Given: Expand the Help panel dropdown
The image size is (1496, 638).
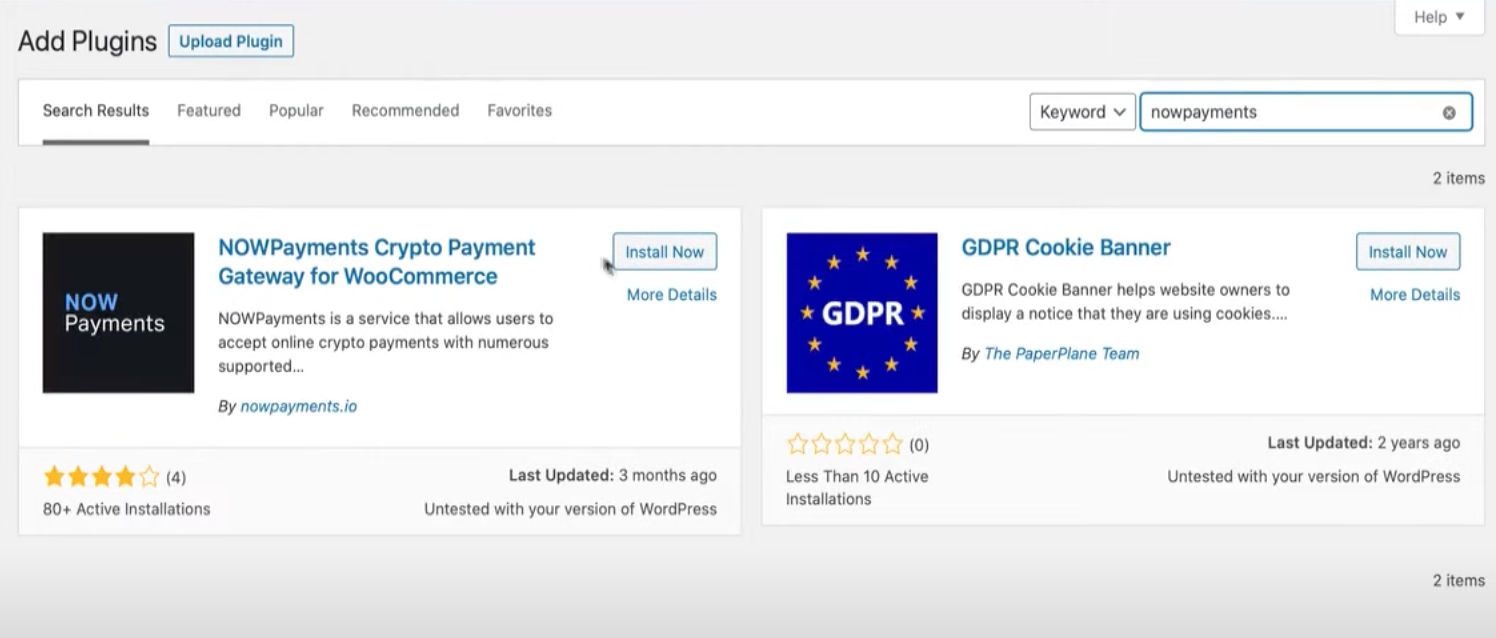Looking at the screenshot, I should pyautogui.click(x=1439, y=17).
